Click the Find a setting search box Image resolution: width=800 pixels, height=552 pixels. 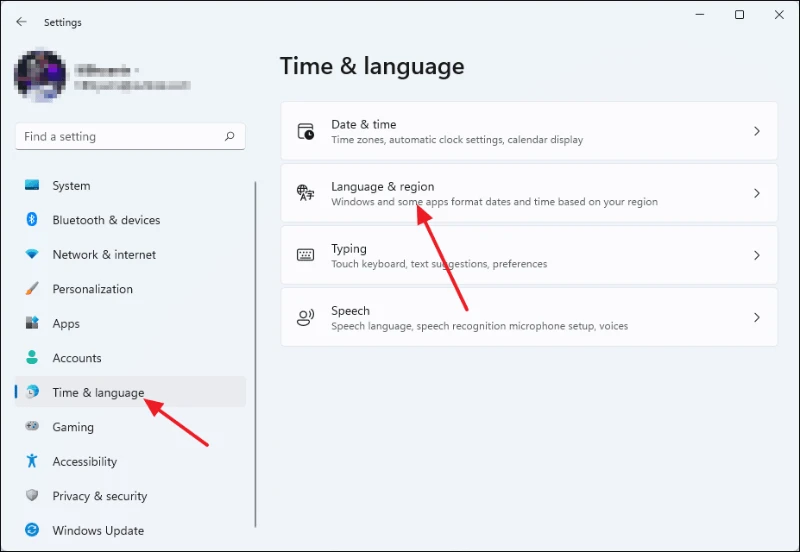pos(130,136)
